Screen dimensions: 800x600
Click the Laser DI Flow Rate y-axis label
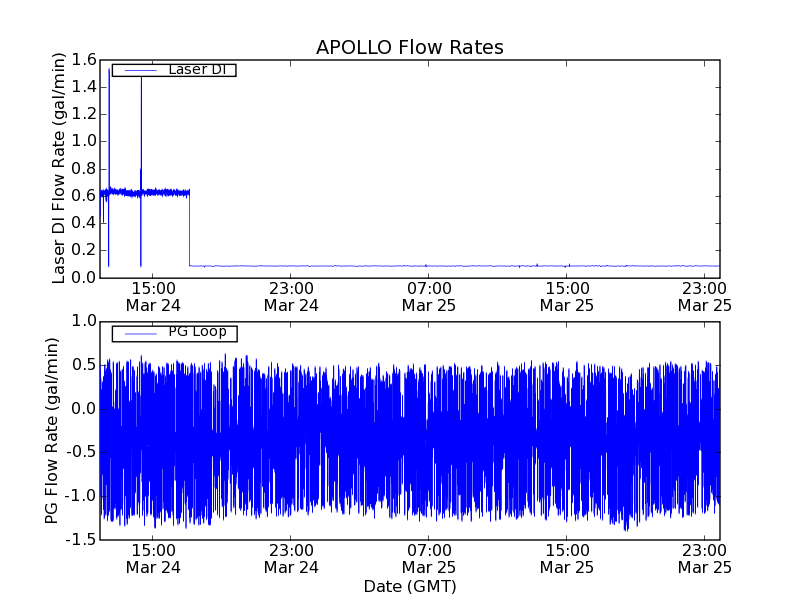(59, 168)
